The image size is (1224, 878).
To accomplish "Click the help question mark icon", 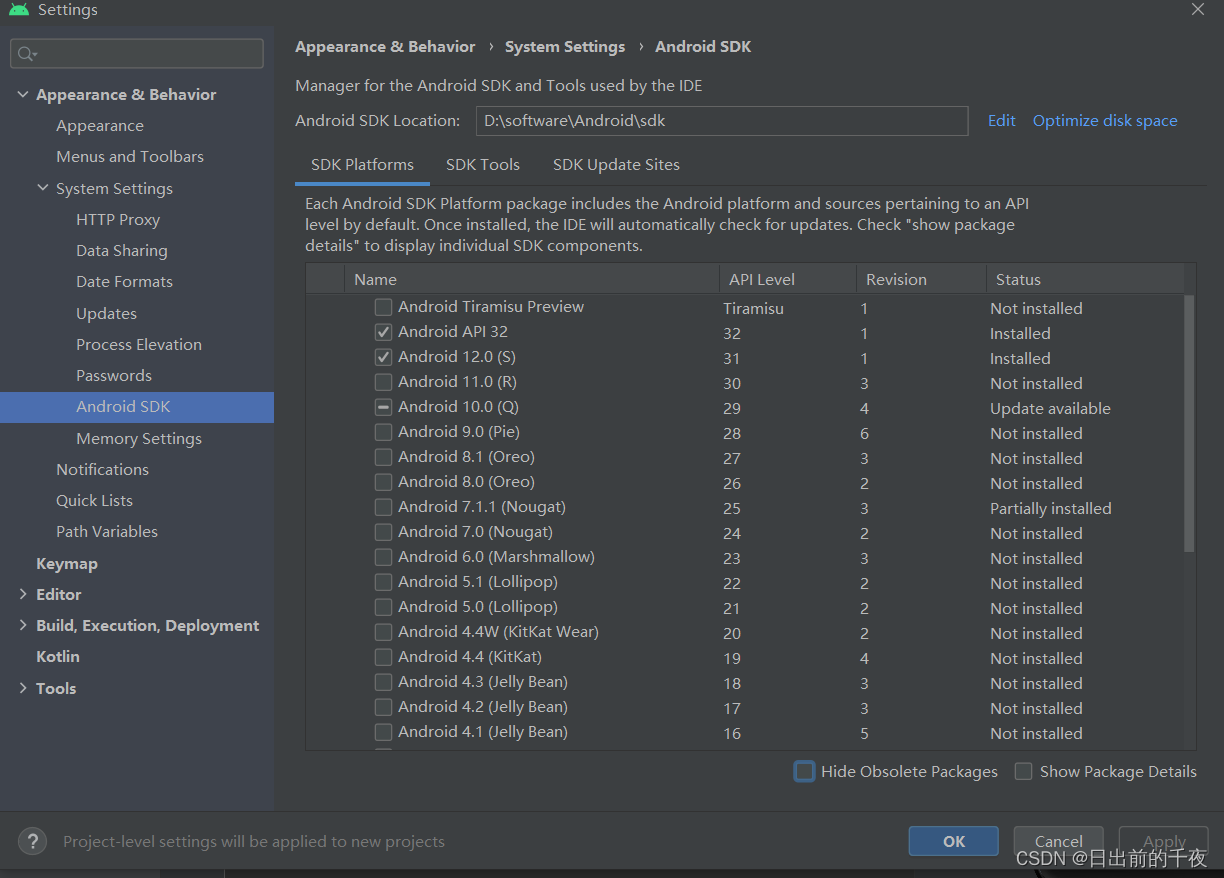I will pyautogui.click(x=32, y=841).
